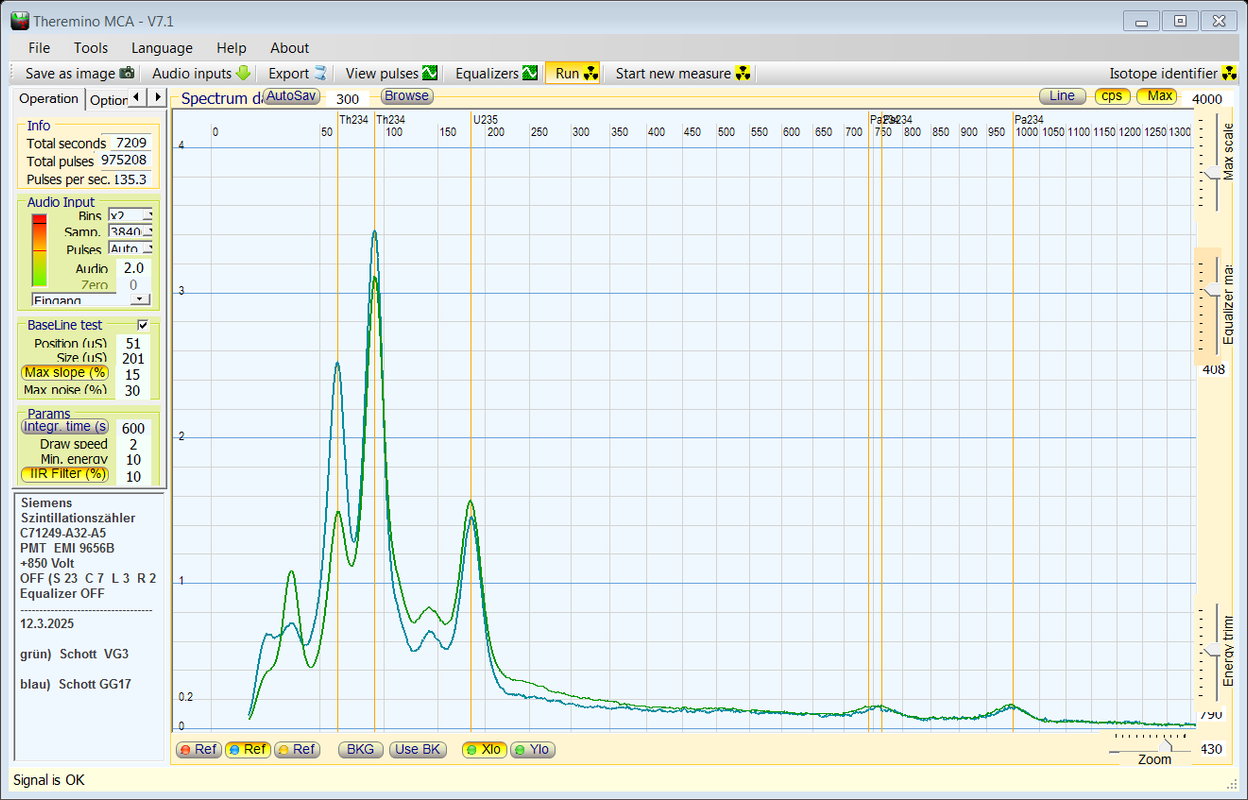Viewport: 1248px width, 800px height.
Task: Switch to the Options tab
Action: pyautogui.click(x=108, y=100)
